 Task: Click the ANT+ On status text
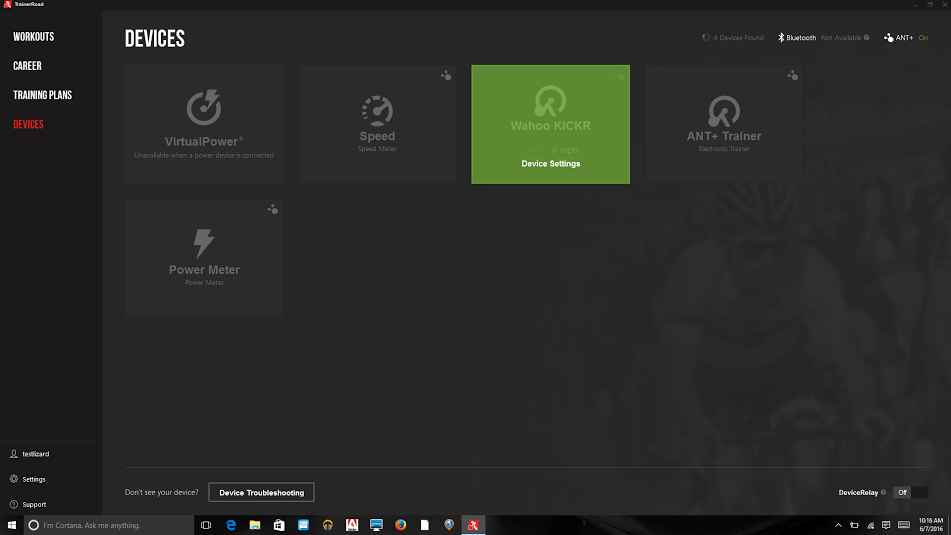tap(923, 38)
